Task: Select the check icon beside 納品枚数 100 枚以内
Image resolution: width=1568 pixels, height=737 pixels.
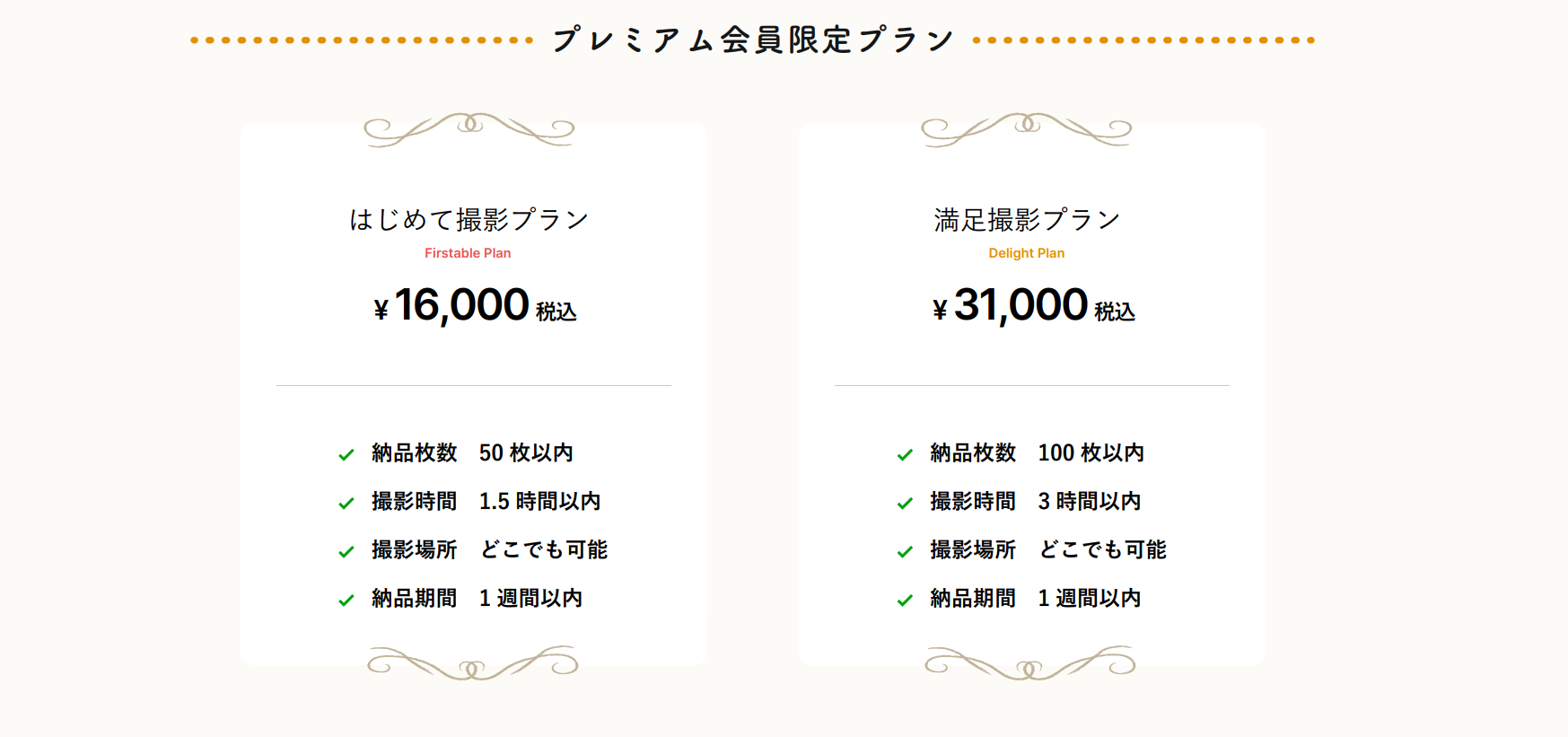Action: (x=905, y=455)
